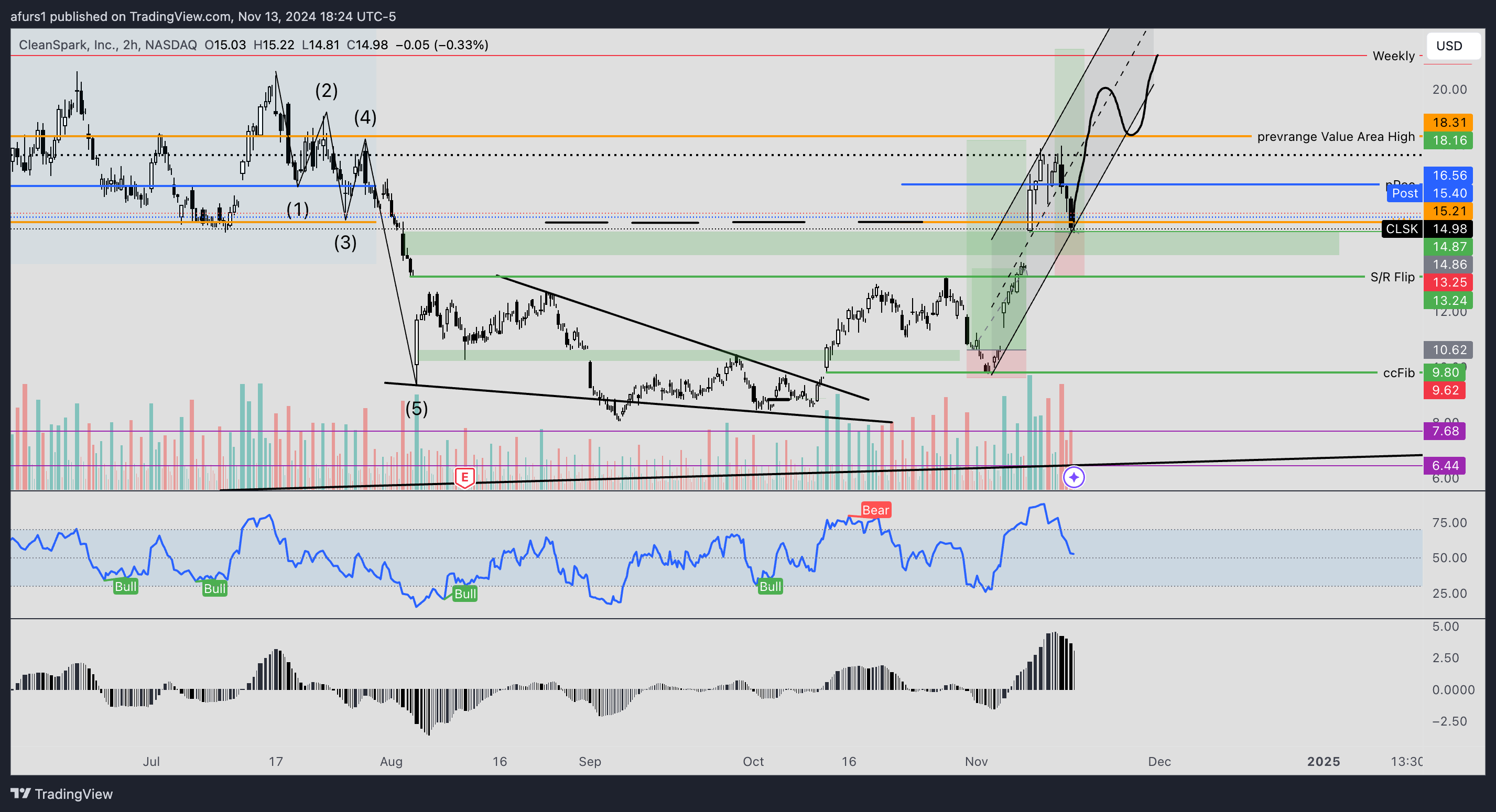Image resolution: width=1496 pixels, height=812 pixels.
Task: Click the Oct date on time axis
Action: click(x=753, y=762)
